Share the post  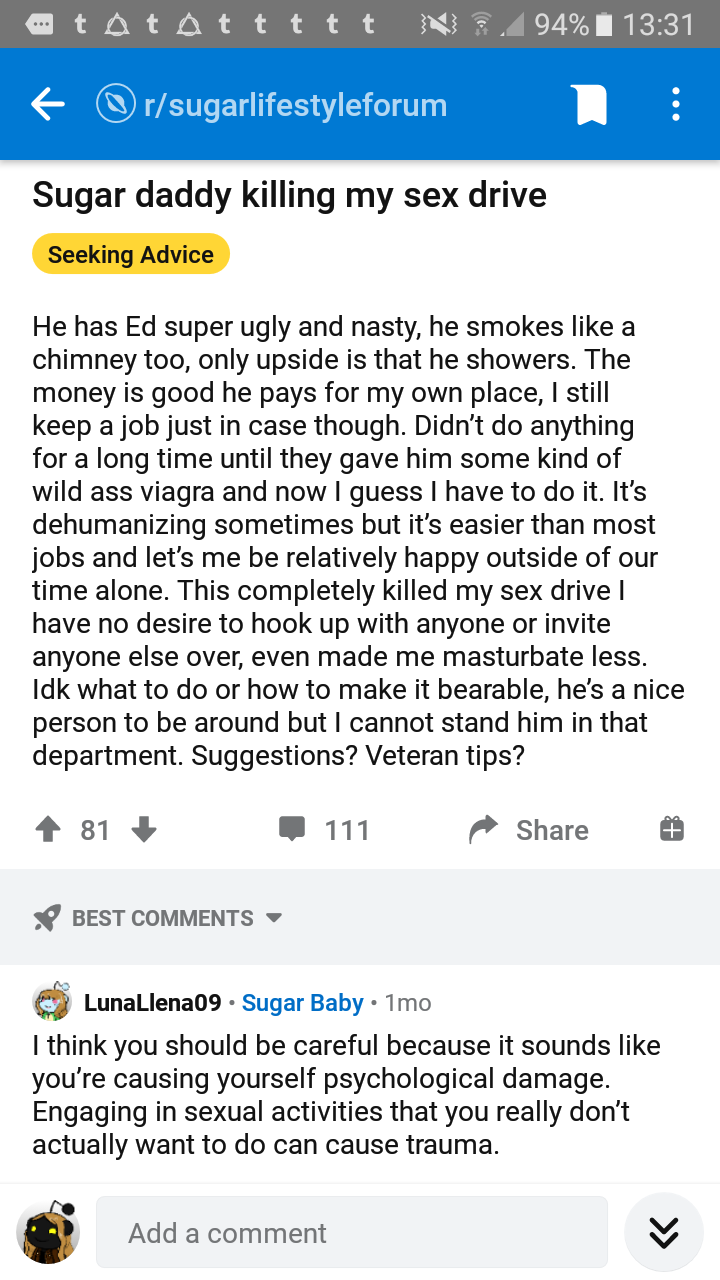tap(529, 830)
